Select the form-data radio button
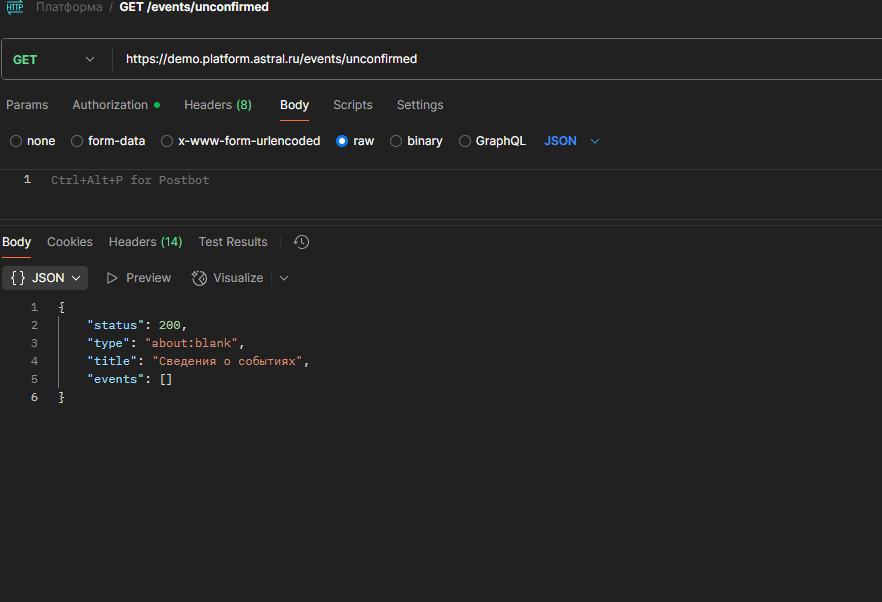This screenshot has width=882, height=602. 77,141
